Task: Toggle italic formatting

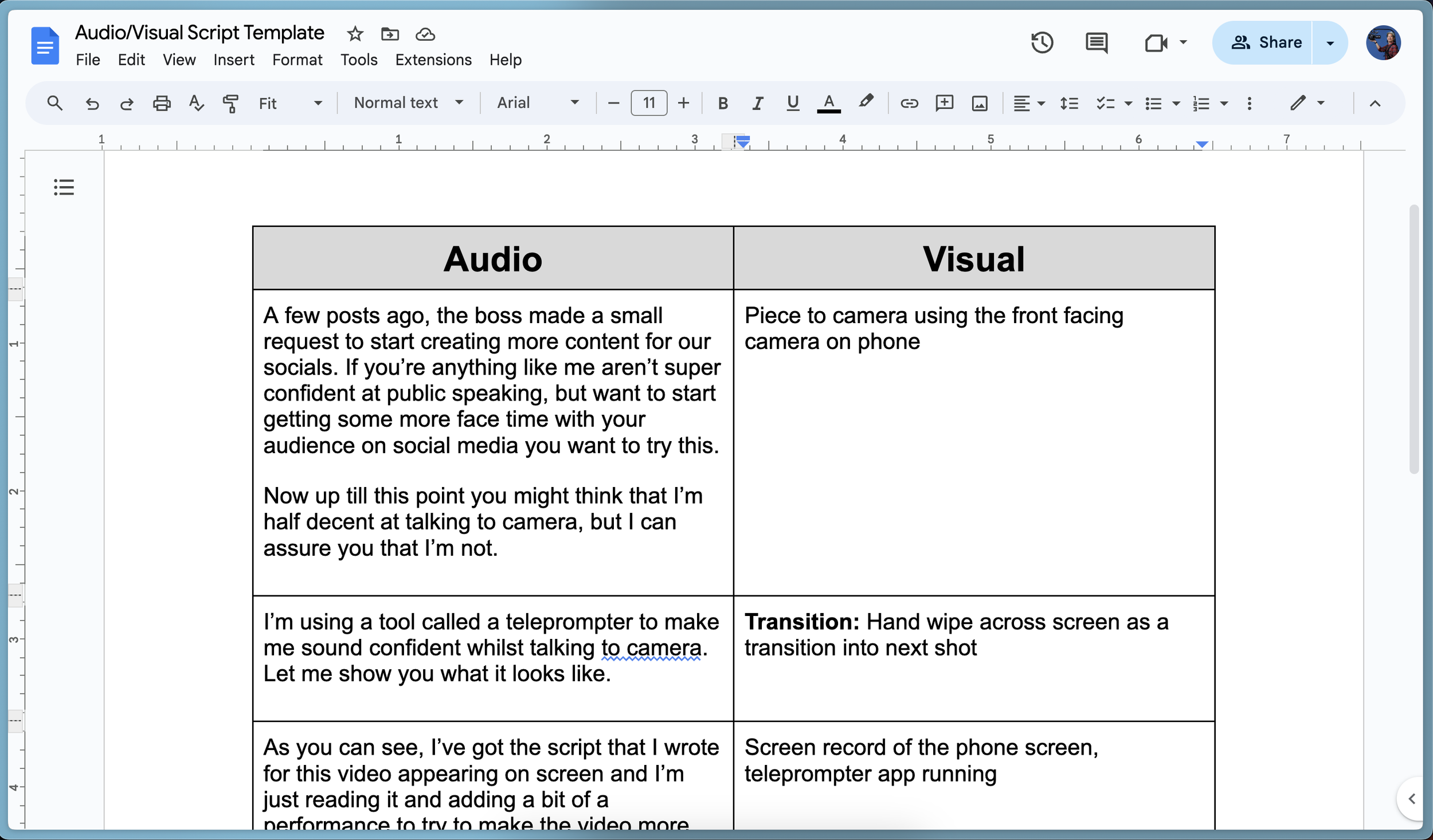Action: coord(758,103)
